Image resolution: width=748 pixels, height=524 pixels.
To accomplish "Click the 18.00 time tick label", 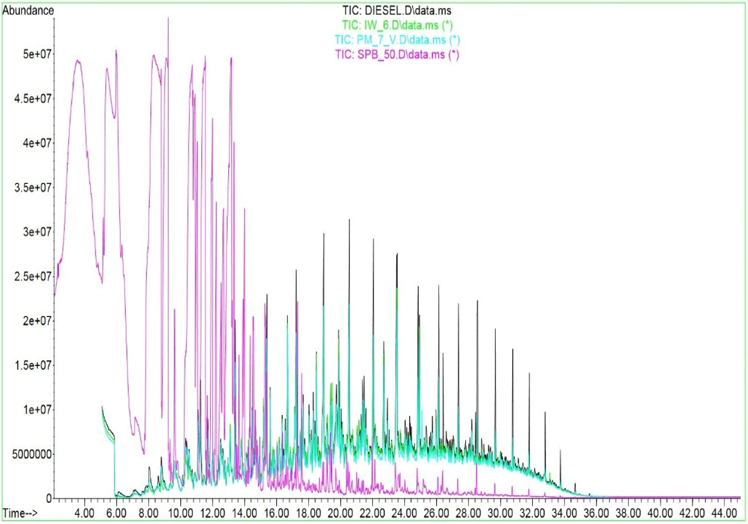I will (x=308, y=514).
